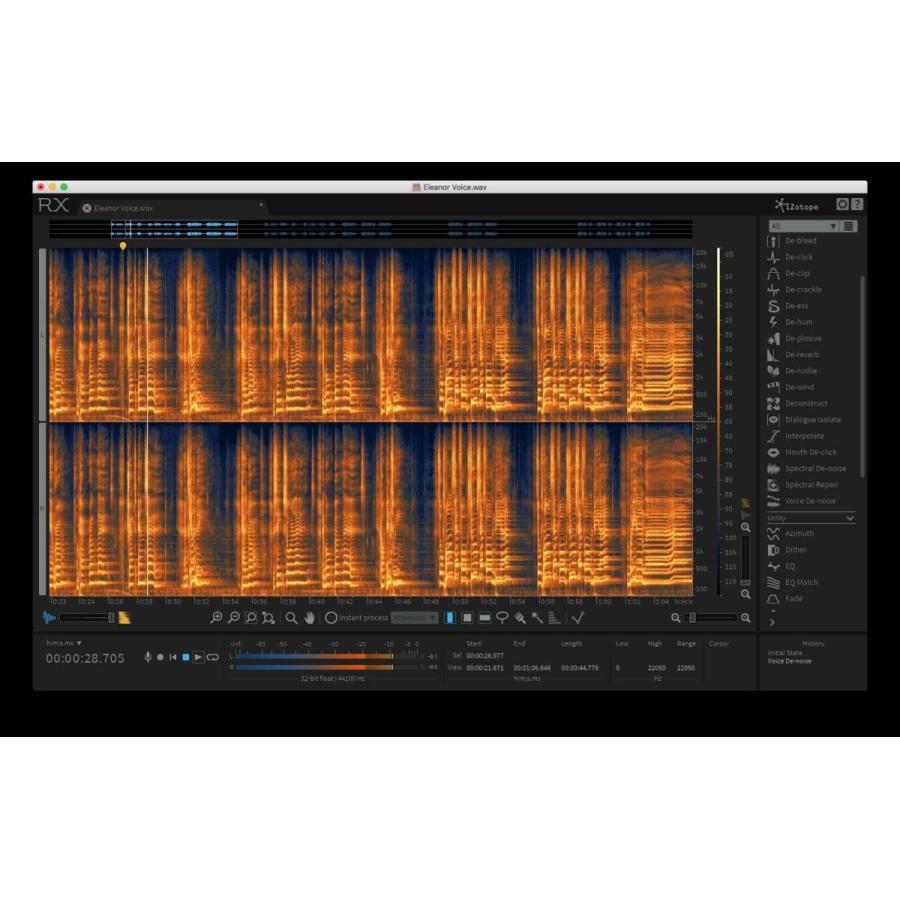
Task: Enable time-frequency selection tool
Action: tap(468, 618)
